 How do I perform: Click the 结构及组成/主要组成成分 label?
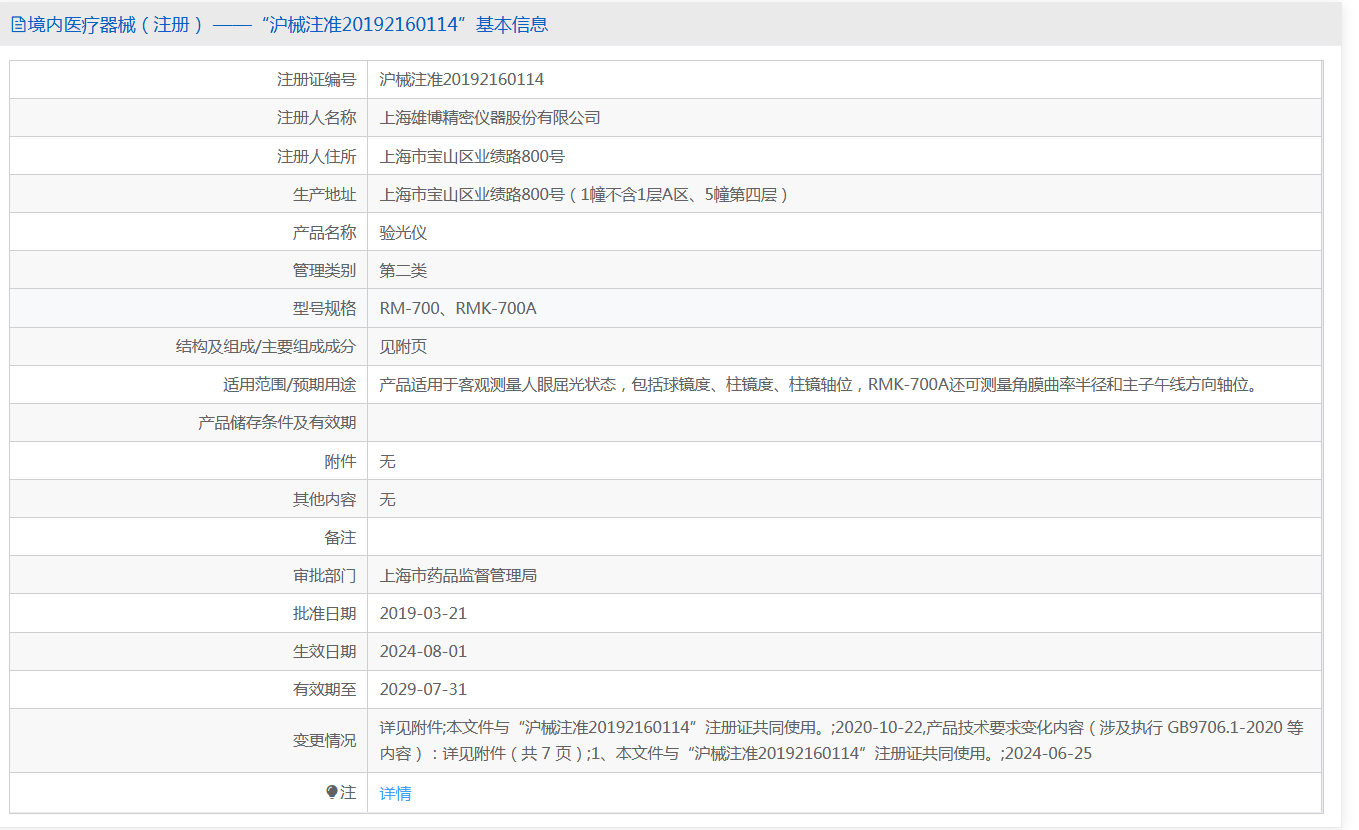tap(265, 346)
